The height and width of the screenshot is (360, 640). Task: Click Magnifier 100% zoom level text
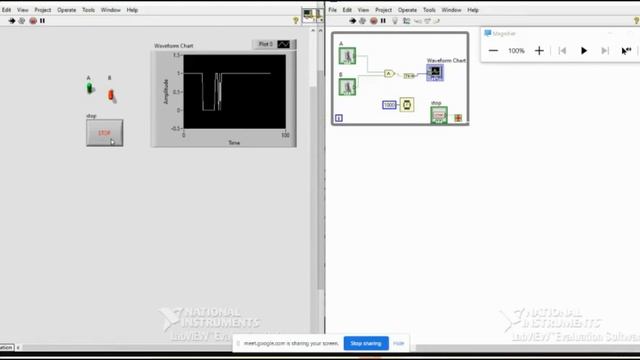pyautogui.click(x=516, y=51)
